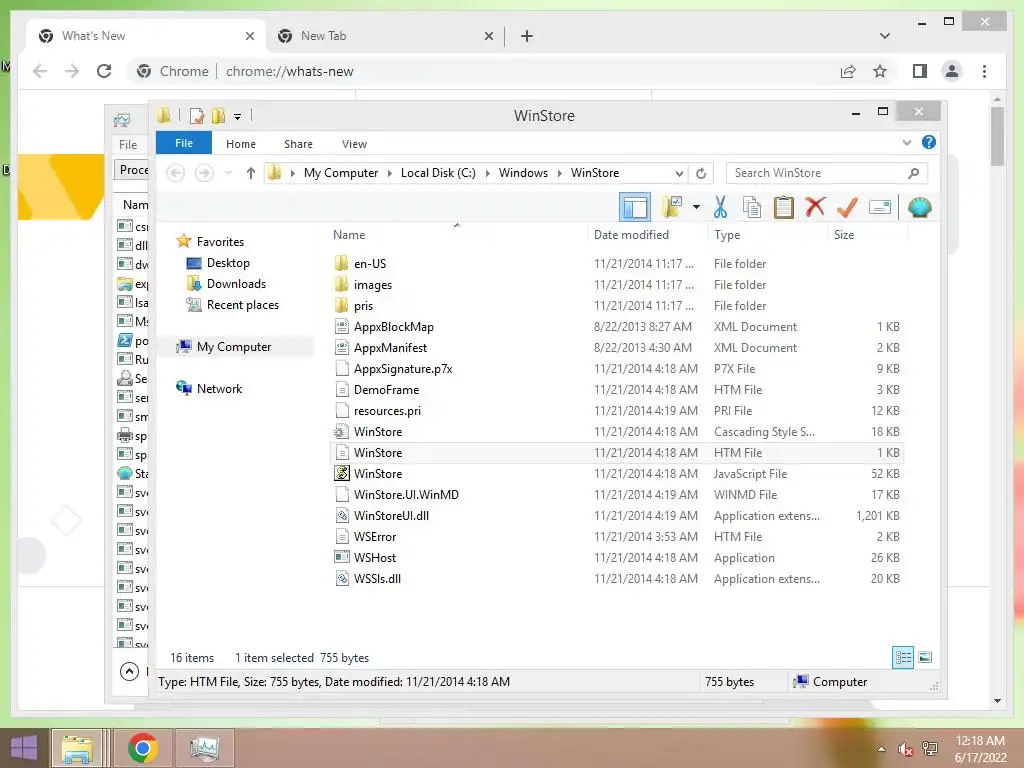Click My Computer in the address breadcrumb
This screenshot has width=1024, height=768.
point(341,173)
